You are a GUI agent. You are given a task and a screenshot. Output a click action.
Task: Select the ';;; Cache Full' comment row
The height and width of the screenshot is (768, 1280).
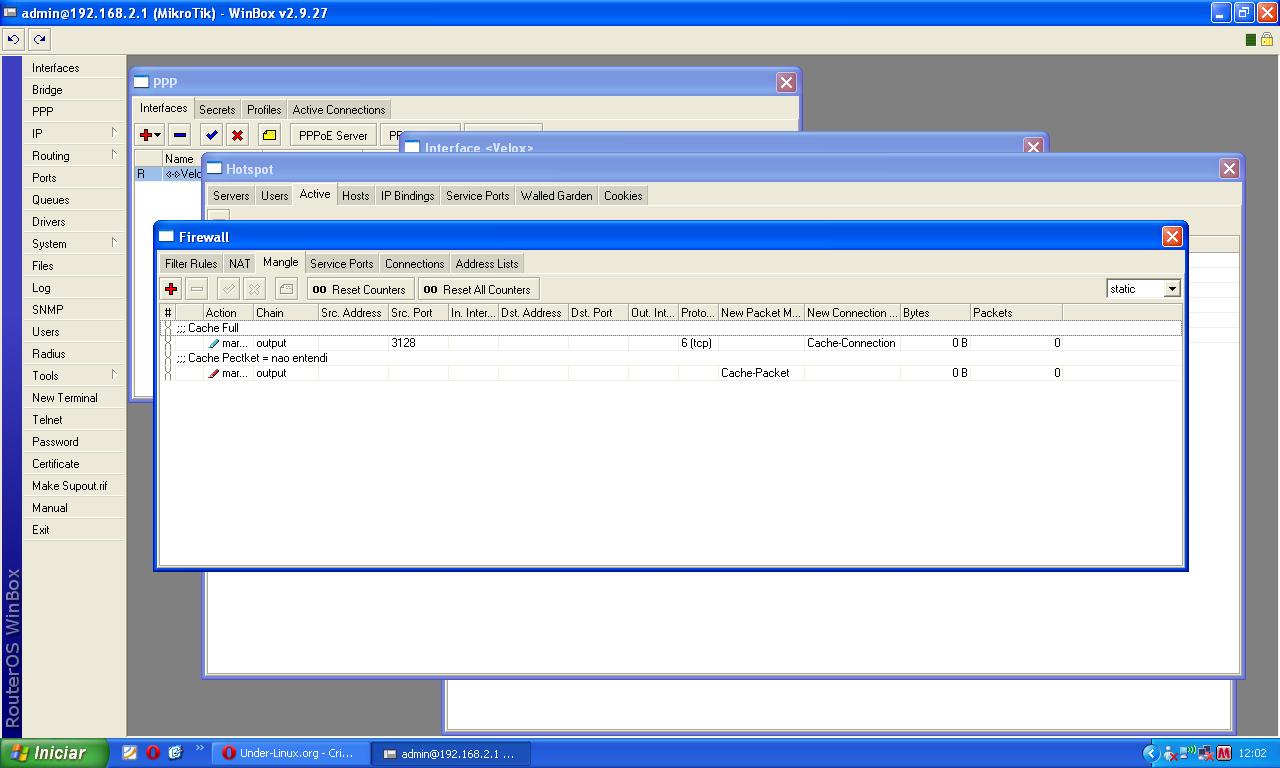pyautogui.click(x=671, y=328)
